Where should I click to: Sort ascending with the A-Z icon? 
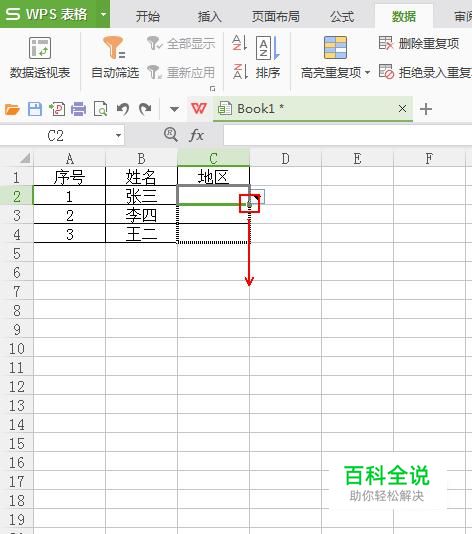click(x=239, y=43)
